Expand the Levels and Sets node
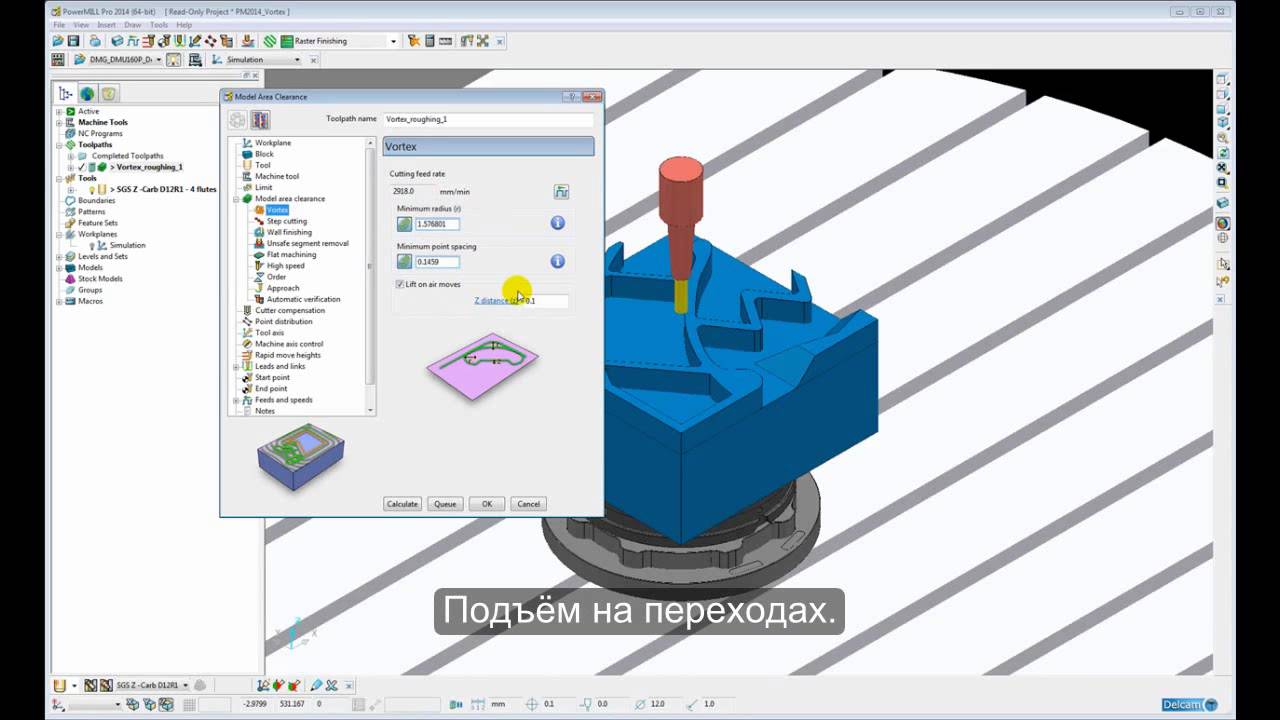This screenshot has height=720, width=1280. (x=59, y=257)
